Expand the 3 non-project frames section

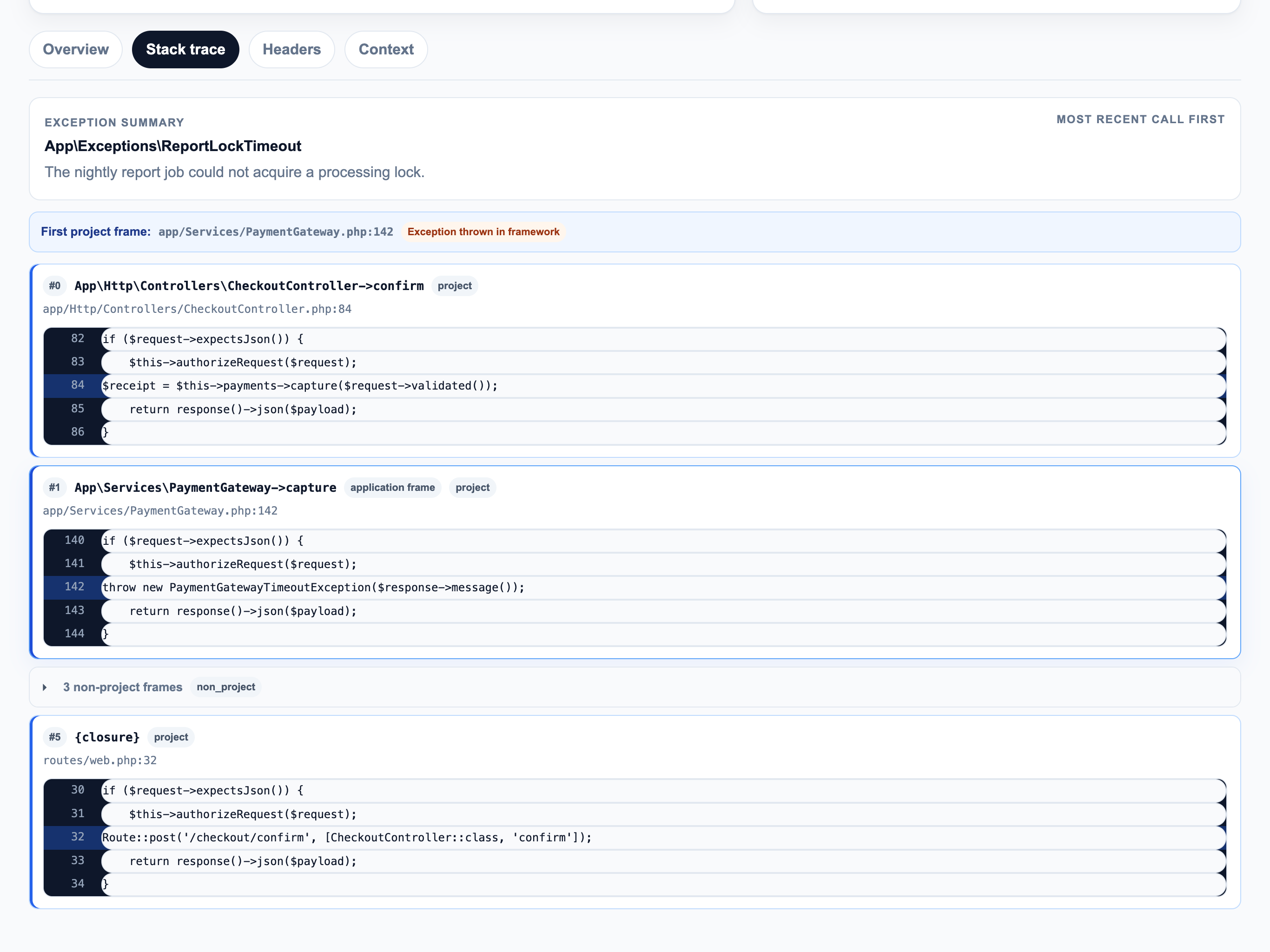(122, 687)
